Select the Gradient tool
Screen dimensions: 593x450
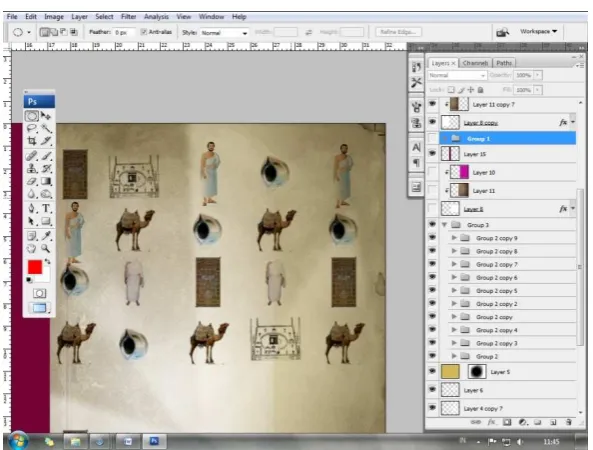(x=46, y=182)
